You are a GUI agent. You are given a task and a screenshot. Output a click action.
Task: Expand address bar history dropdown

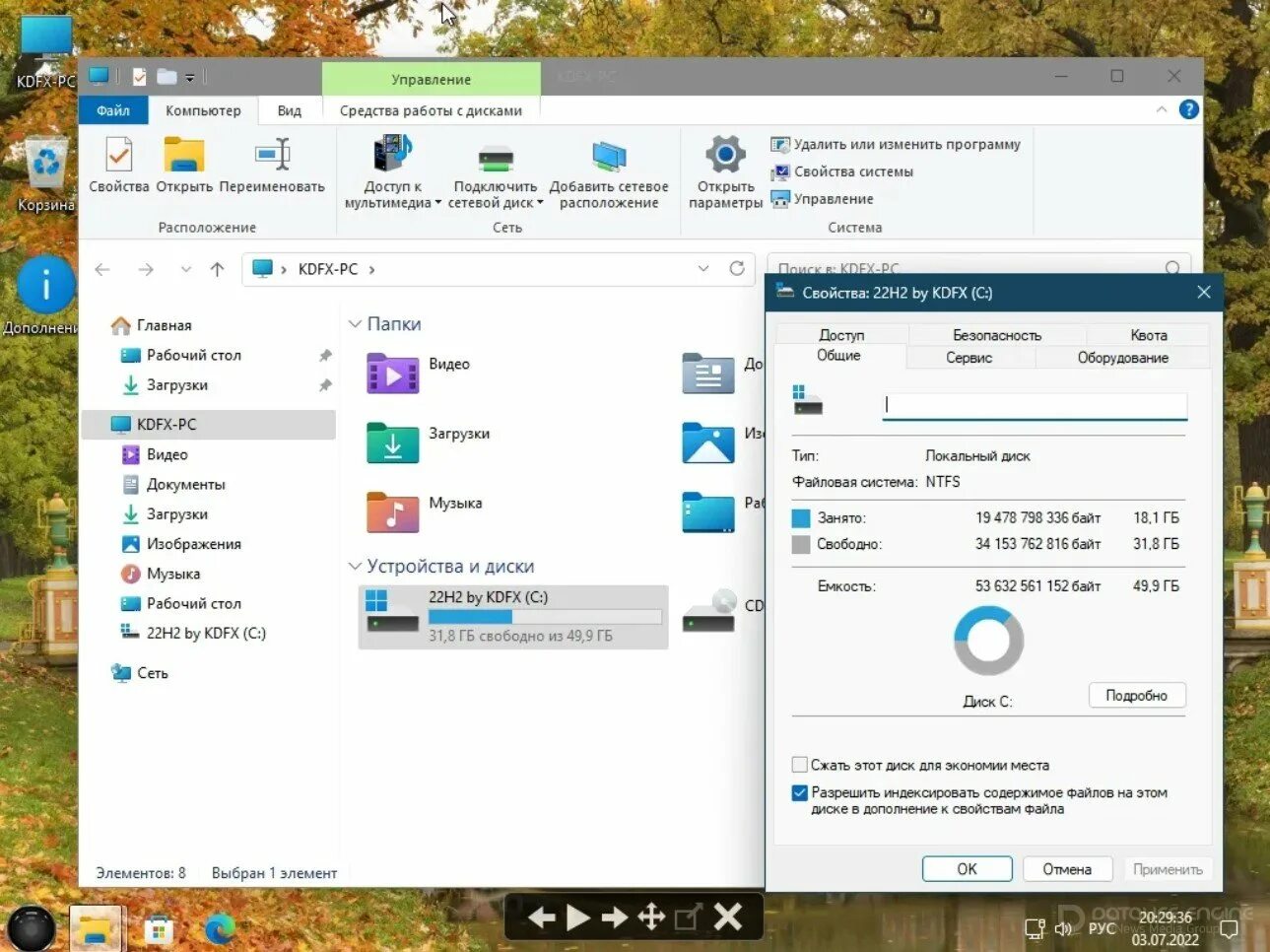pos(703,268)
